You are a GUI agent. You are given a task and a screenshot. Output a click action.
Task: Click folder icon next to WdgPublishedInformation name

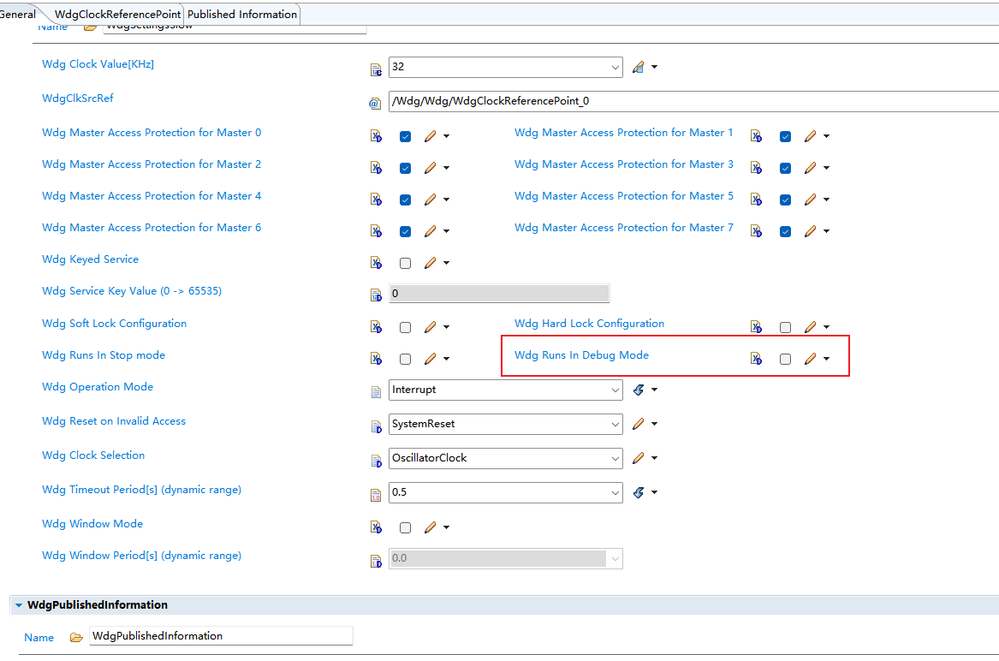pos(76,637)
